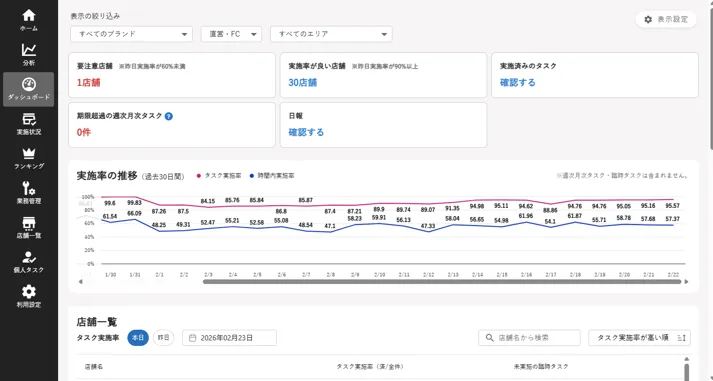Select the 昨日 toggle
713x381 pixels.
pyautogui.click(x=163, y=338)
